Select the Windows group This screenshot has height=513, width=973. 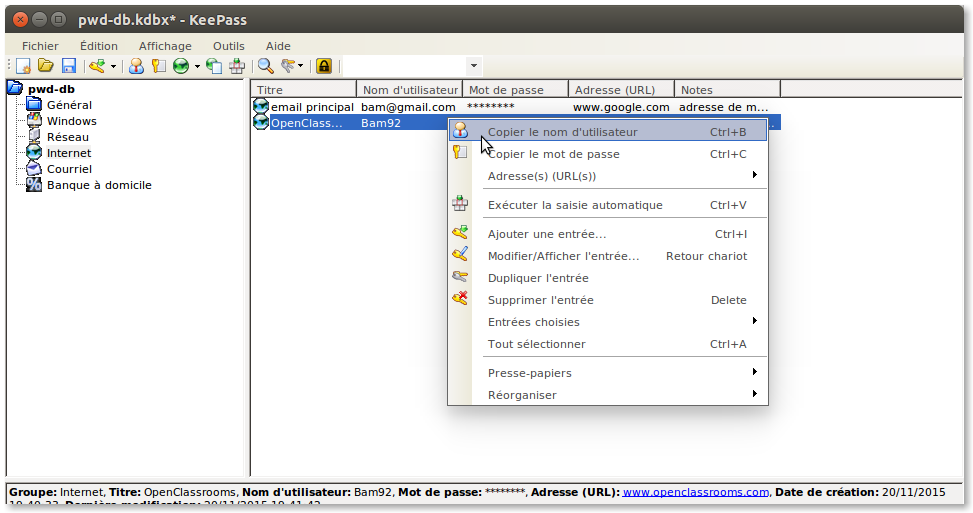71,121
